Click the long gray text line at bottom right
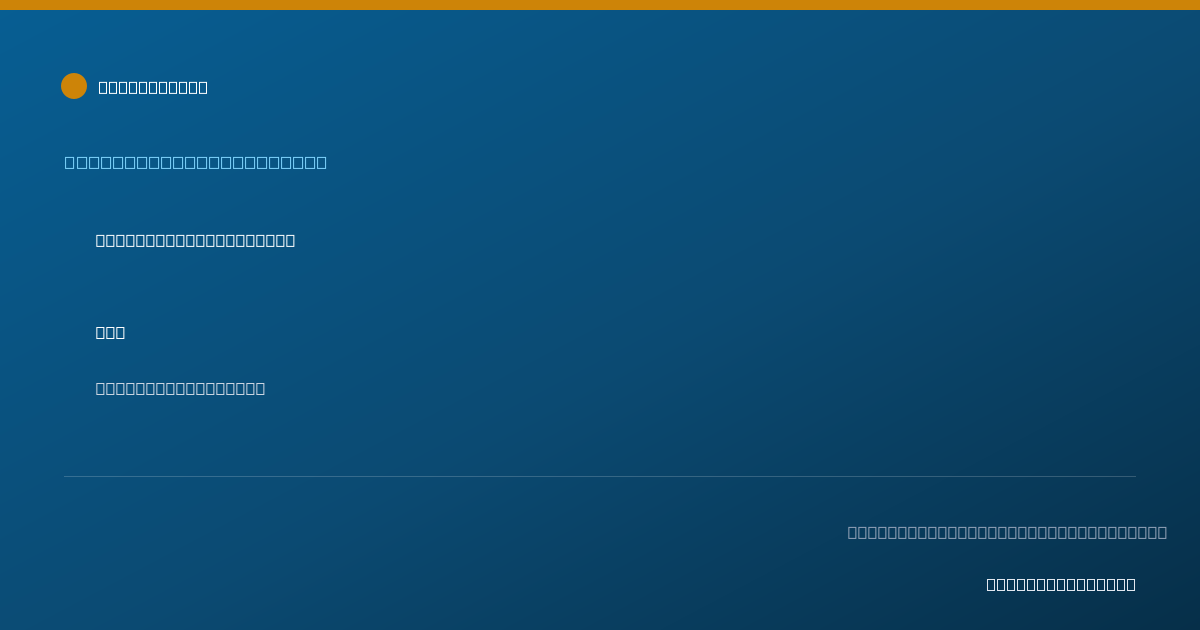This screenshot has width=1200, height=630. point(1007,532)
